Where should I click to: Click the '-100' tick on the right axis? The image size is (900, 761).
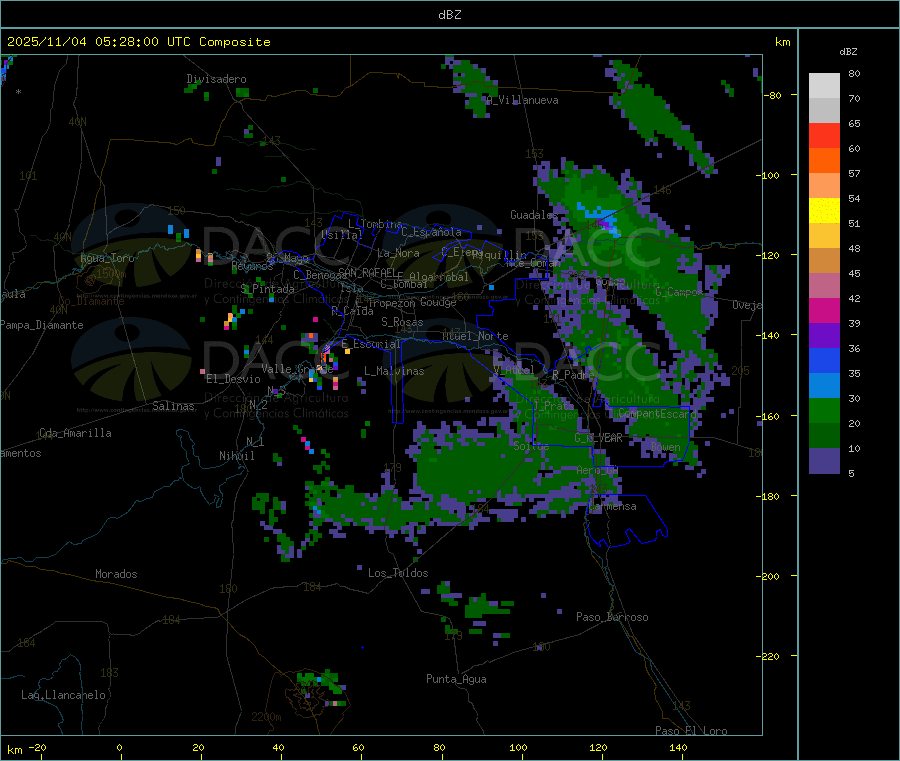768,175
